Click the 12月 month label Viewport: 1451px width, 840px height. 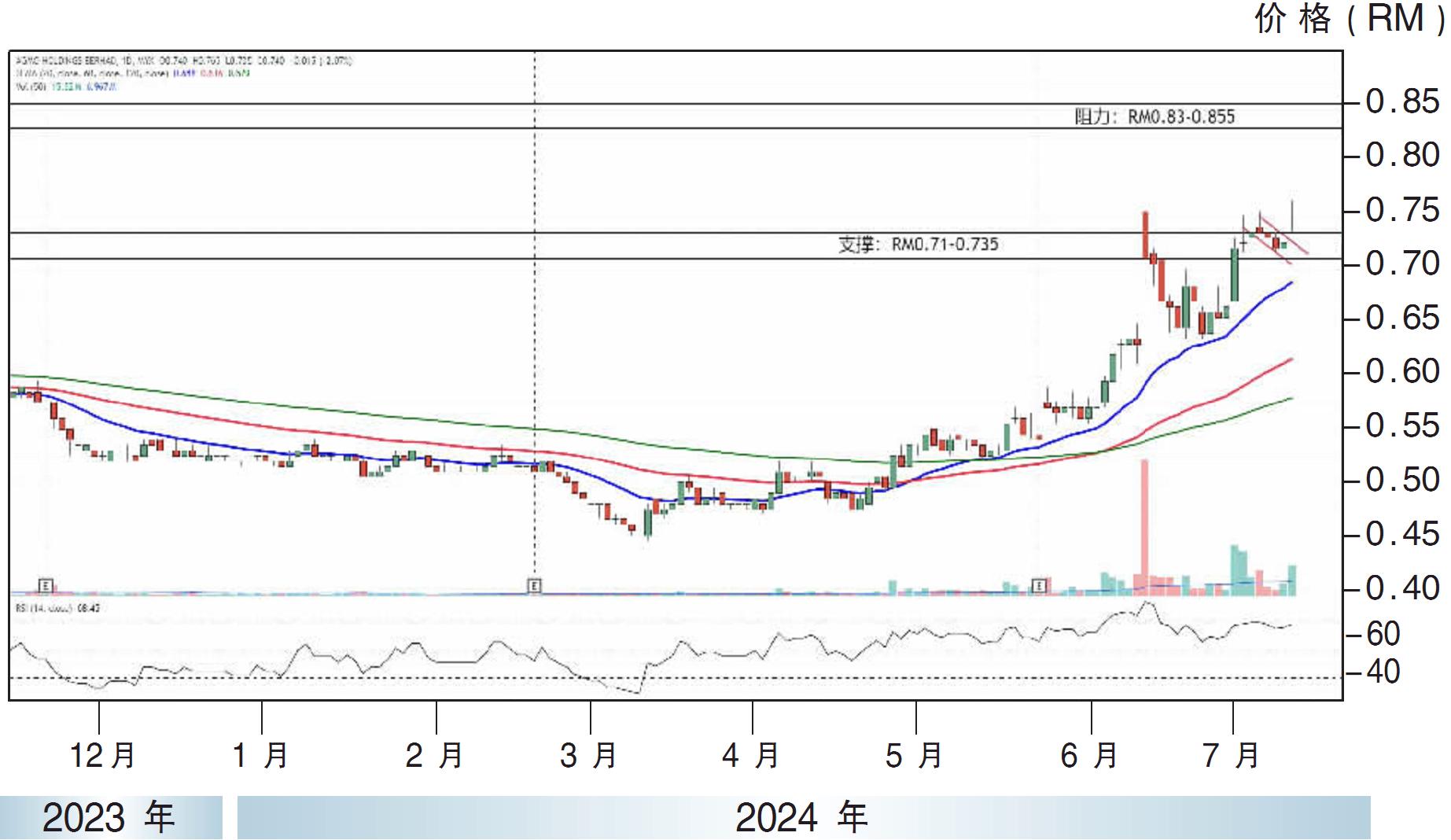click(102, 755)
